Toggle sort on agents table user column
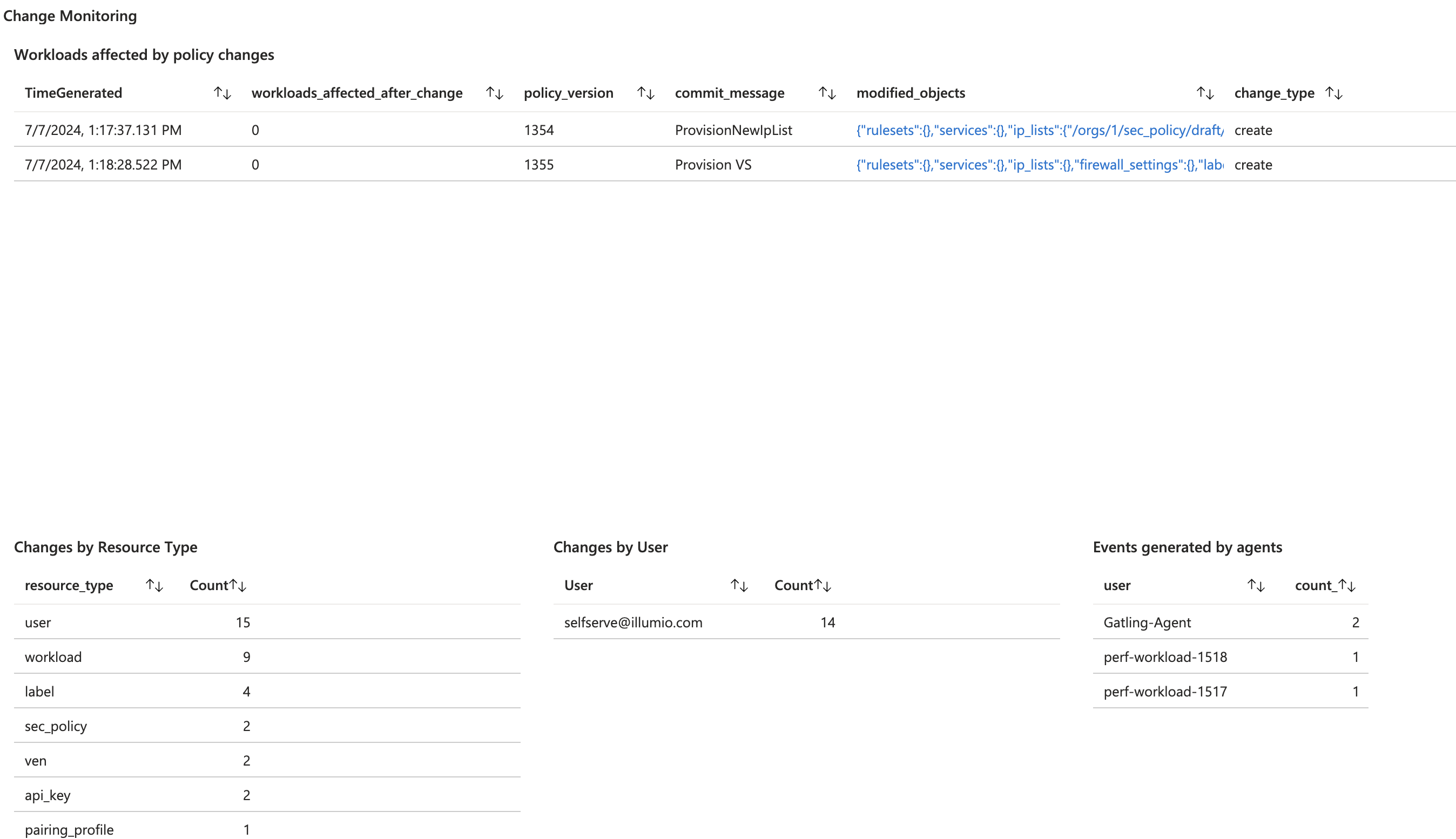The height and width of the screenshot is (839, 1456). click(x=1256, y=585)
